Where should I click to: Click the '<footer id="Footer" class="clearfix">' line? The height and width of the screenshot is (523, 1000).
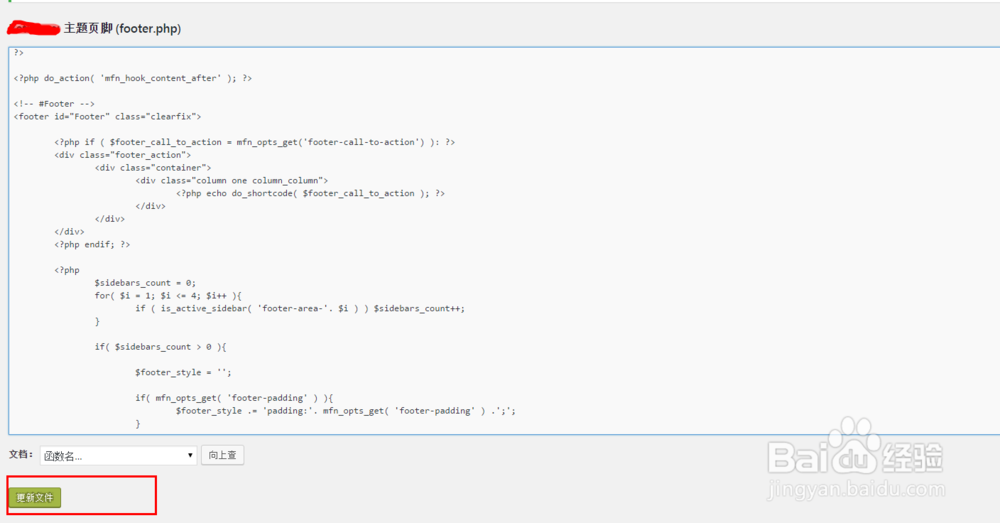[107, 117]
